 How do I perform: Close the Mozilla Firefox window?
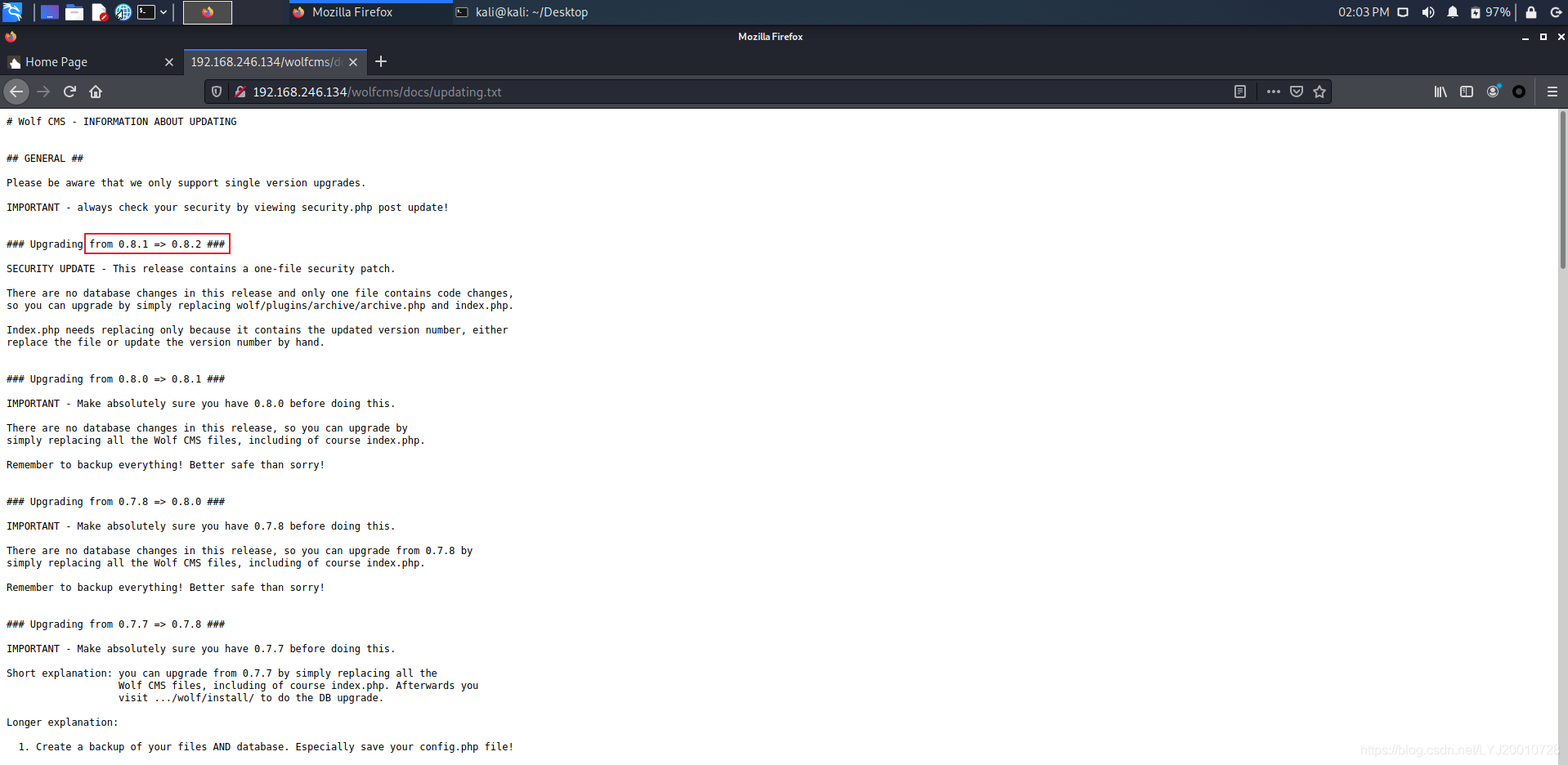pos(1561,37)
